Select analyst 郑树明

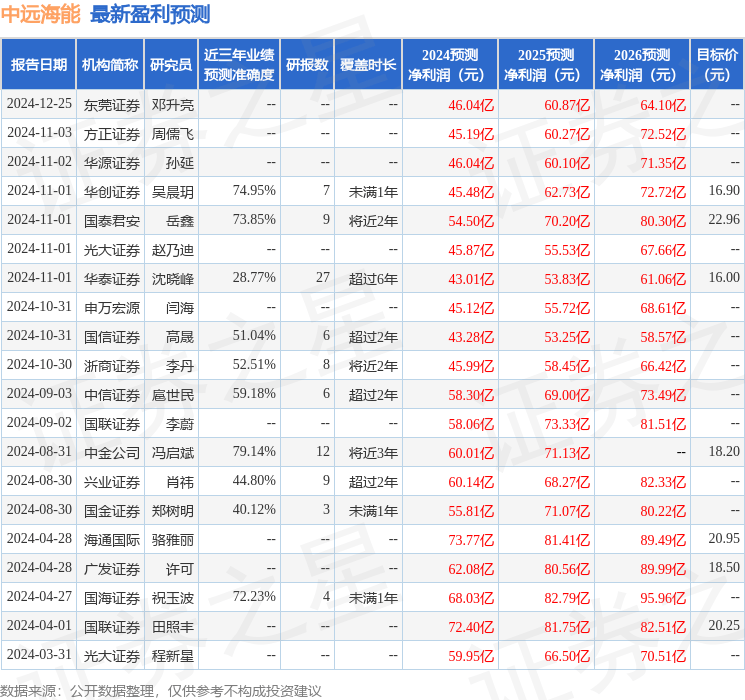[x=172, y=511]
